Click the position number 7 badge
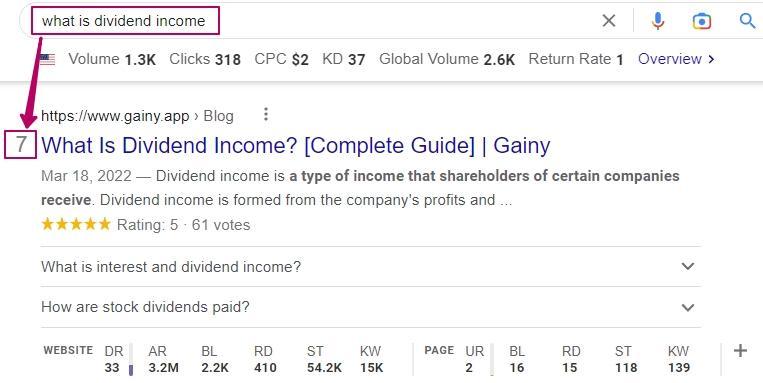The height and width of the screenshot is (383, 763). tap(20, 145)
